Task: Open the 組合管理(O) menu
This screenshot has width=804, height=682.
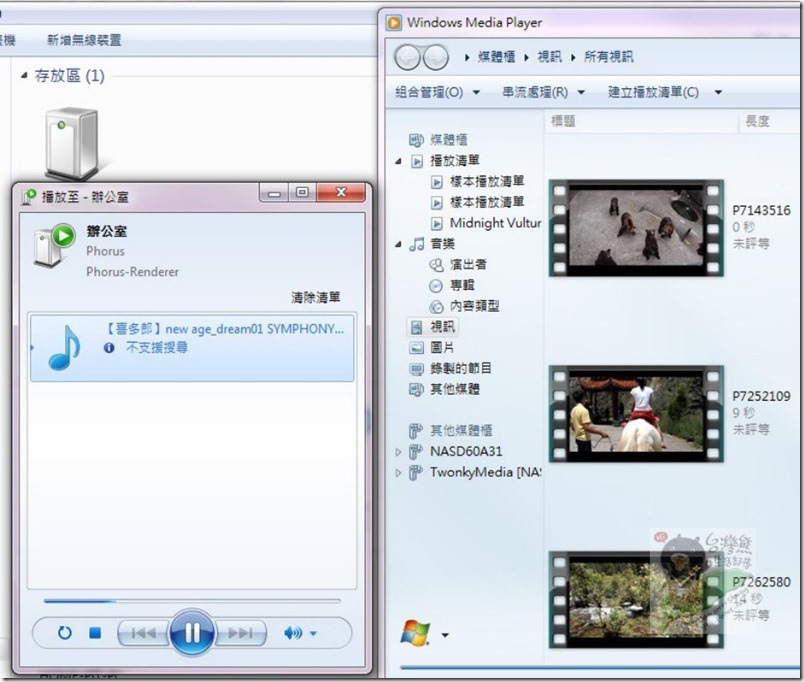Action: point(437,92)
